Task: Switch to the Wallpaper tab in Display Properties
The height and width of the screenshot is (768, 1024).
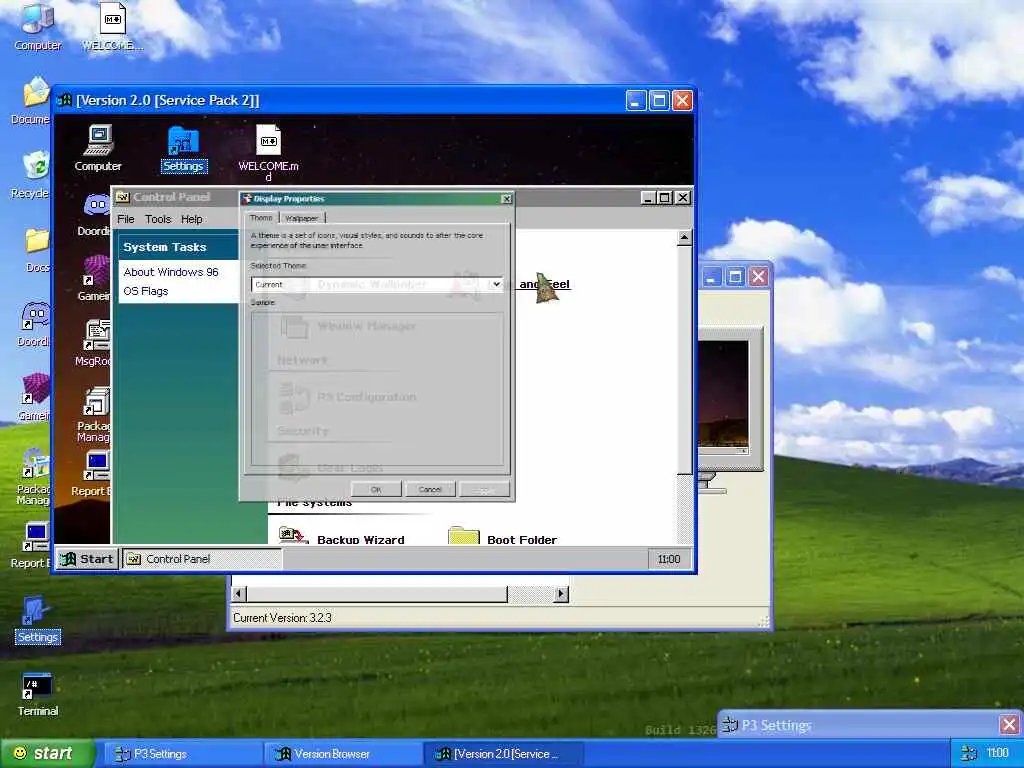Action: 302,218
